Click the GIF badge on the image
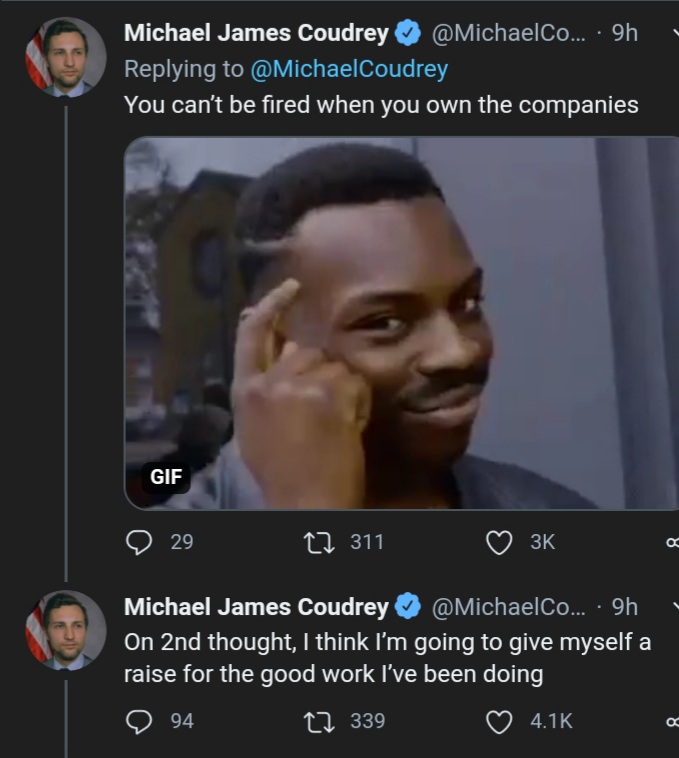The width and height of the screenshot is (679, 758). pyautogui.click(x=166, y=477)
